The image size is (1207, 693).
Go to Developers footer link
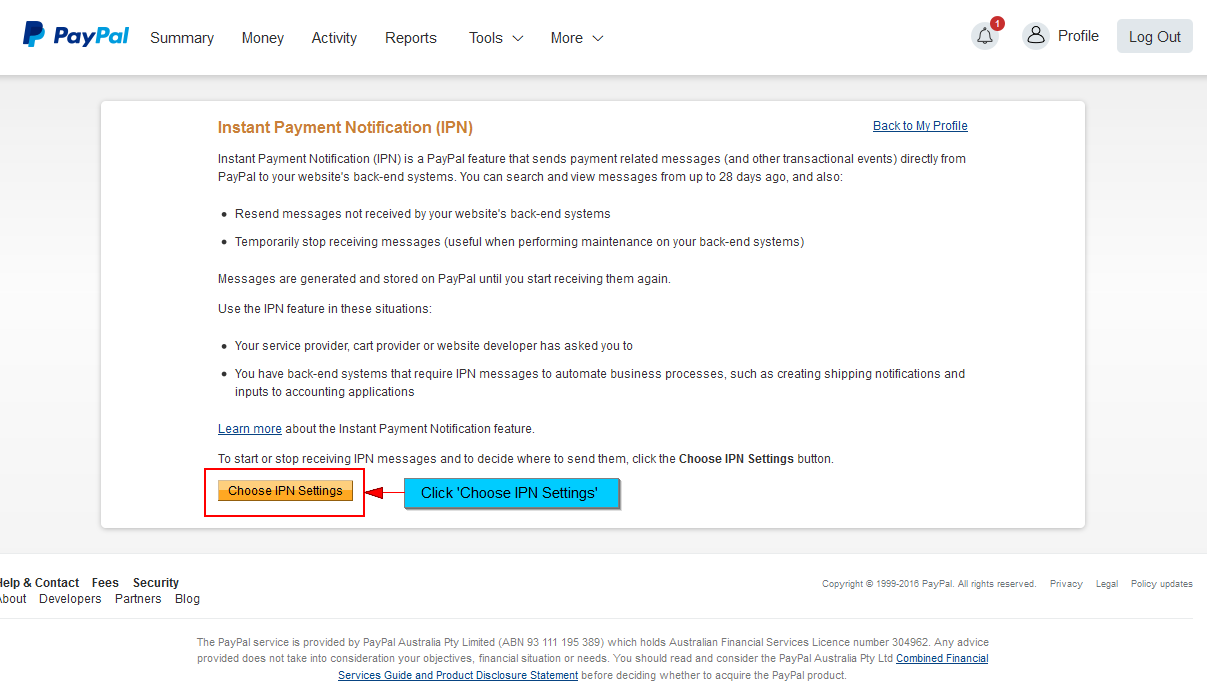(x=70, y=599)
